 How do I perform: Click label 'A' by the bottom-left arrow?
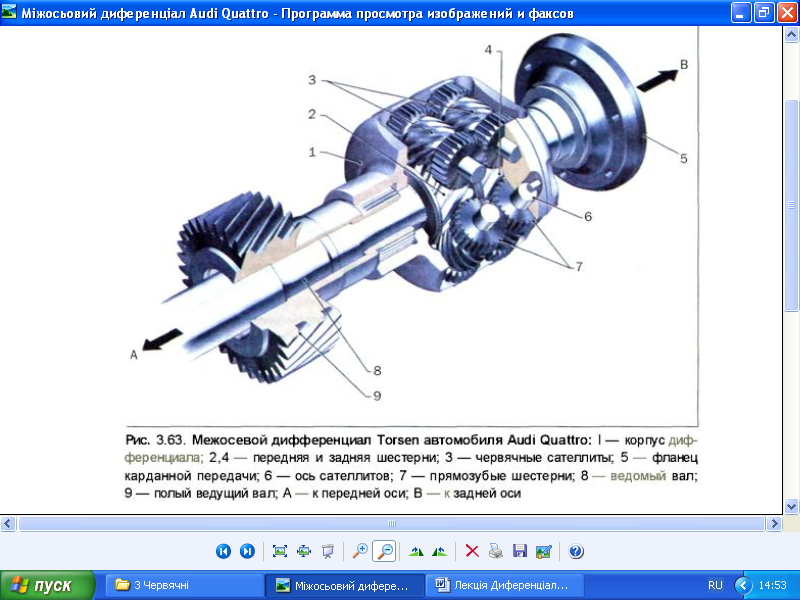tap(134, 355)
